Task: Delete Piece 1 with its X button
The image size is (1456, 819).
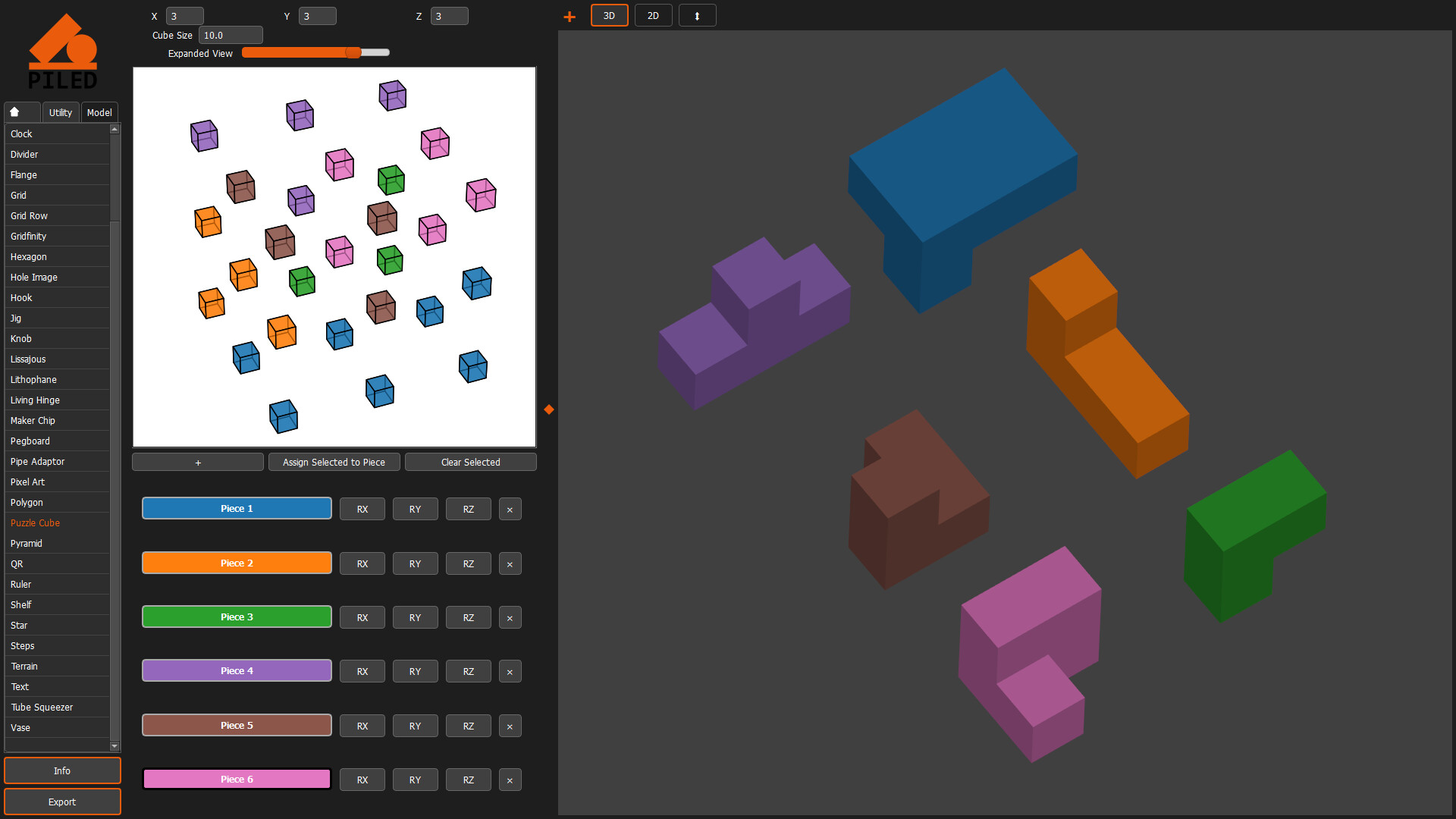Action: (510, 510)
